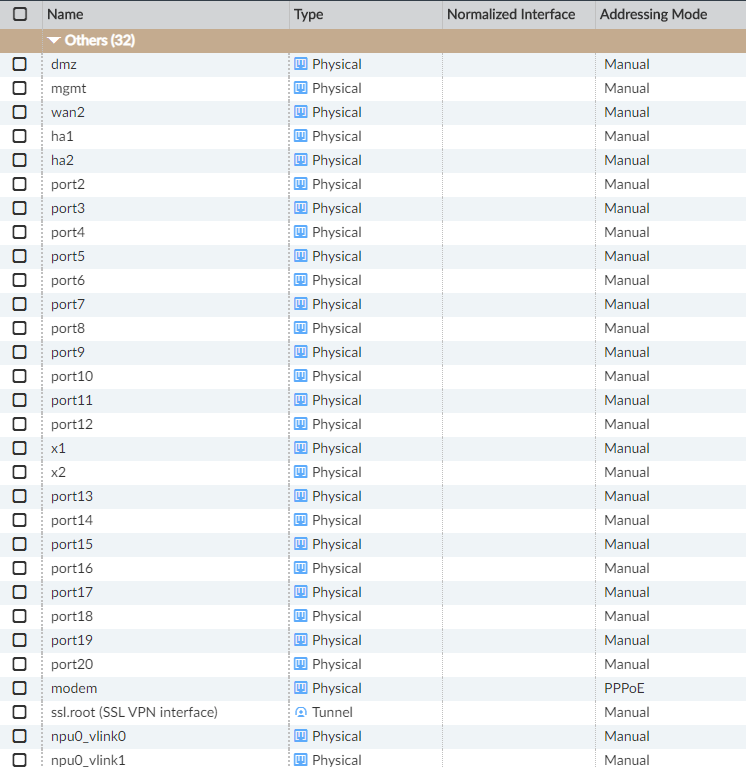This screenshot has width=746, height=767.
Task: Click the Physical type icon for port4
Action: [x=301, y=232]
